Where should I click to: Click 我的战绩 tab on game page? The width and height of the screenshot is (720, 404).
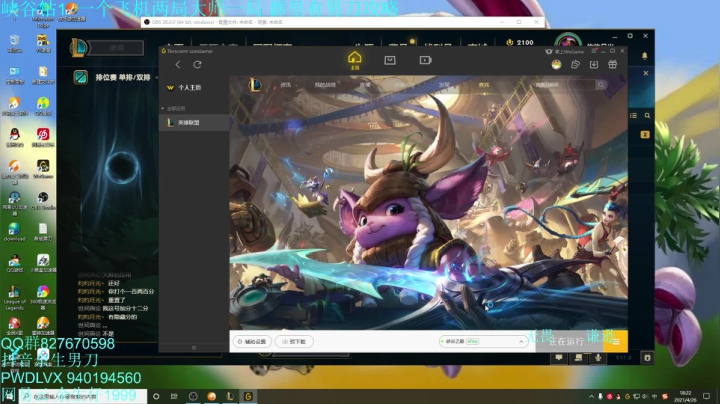(x=325, y=85)
